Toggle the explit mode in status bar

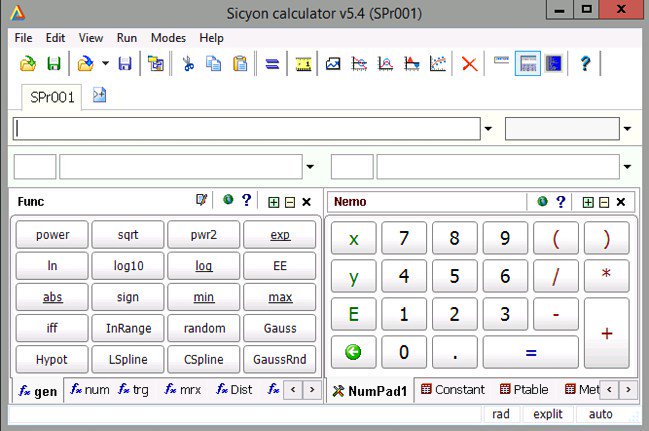pyautogui.click(x=548, y=414)
